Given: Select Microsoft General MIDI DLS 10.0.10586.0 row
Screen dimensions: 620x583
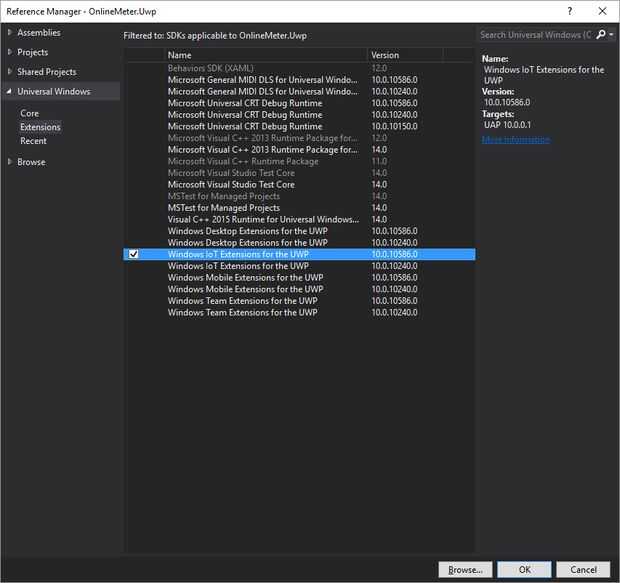Looking at the screenshot, I should coord(299,80).
